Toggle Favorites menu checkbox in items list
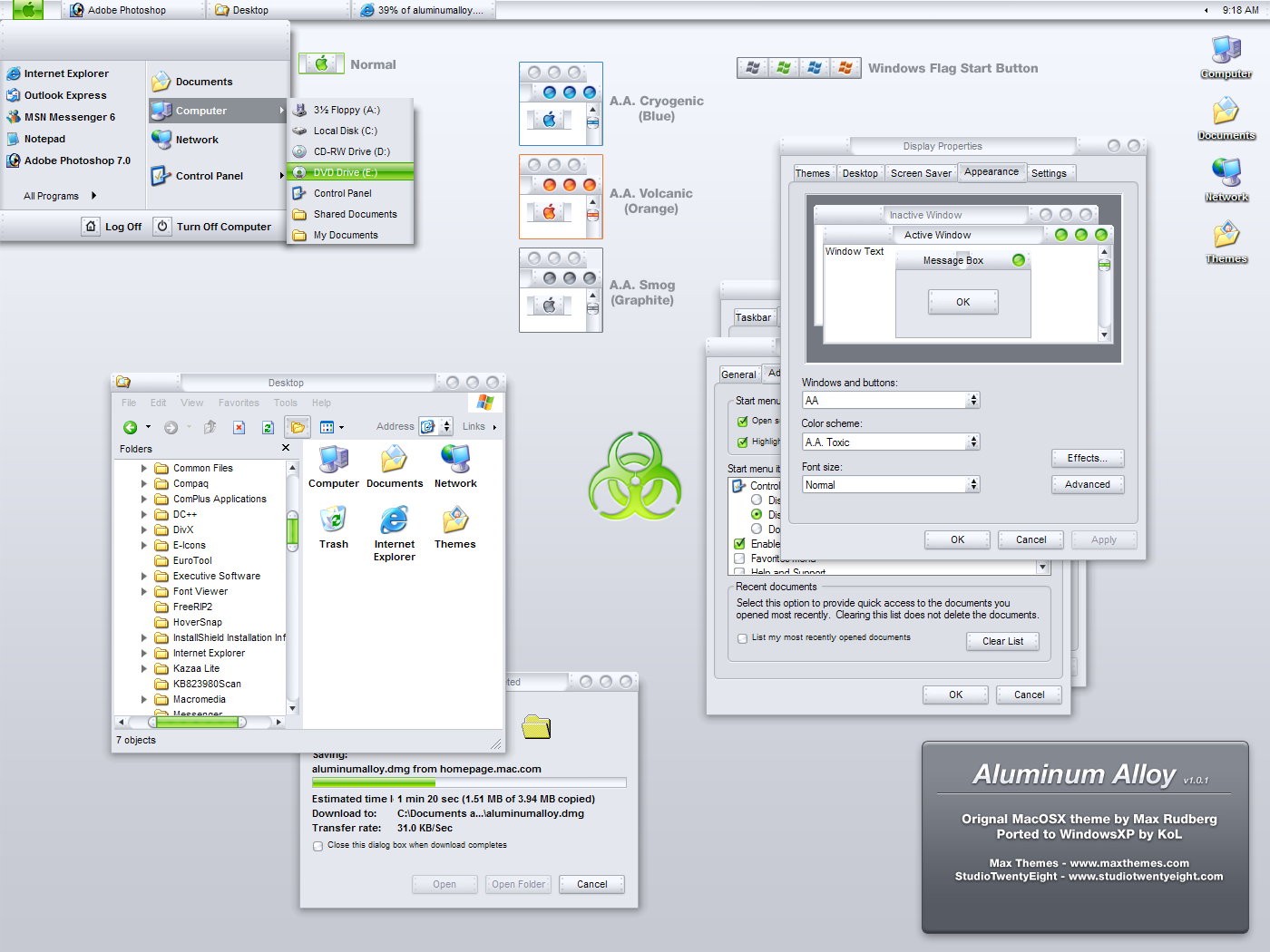The width and height of the screenshot is (1270, 952). pos(739,559)
